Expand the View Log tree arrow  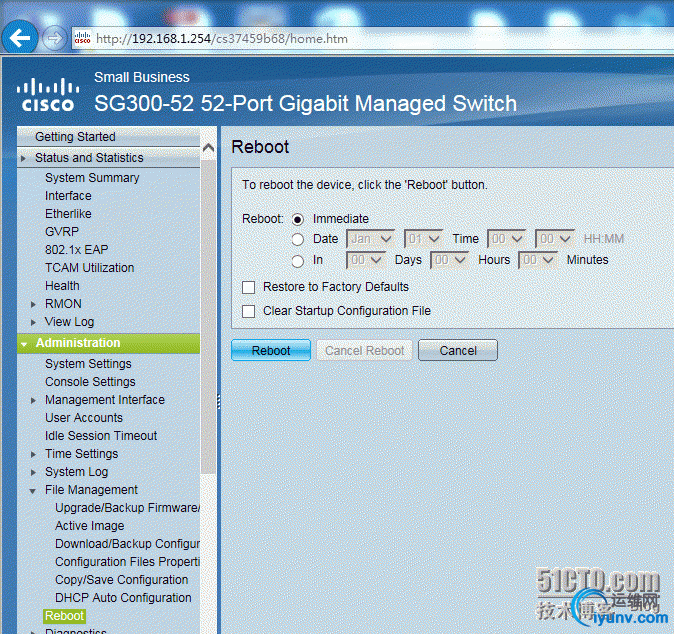coord(34,322)
